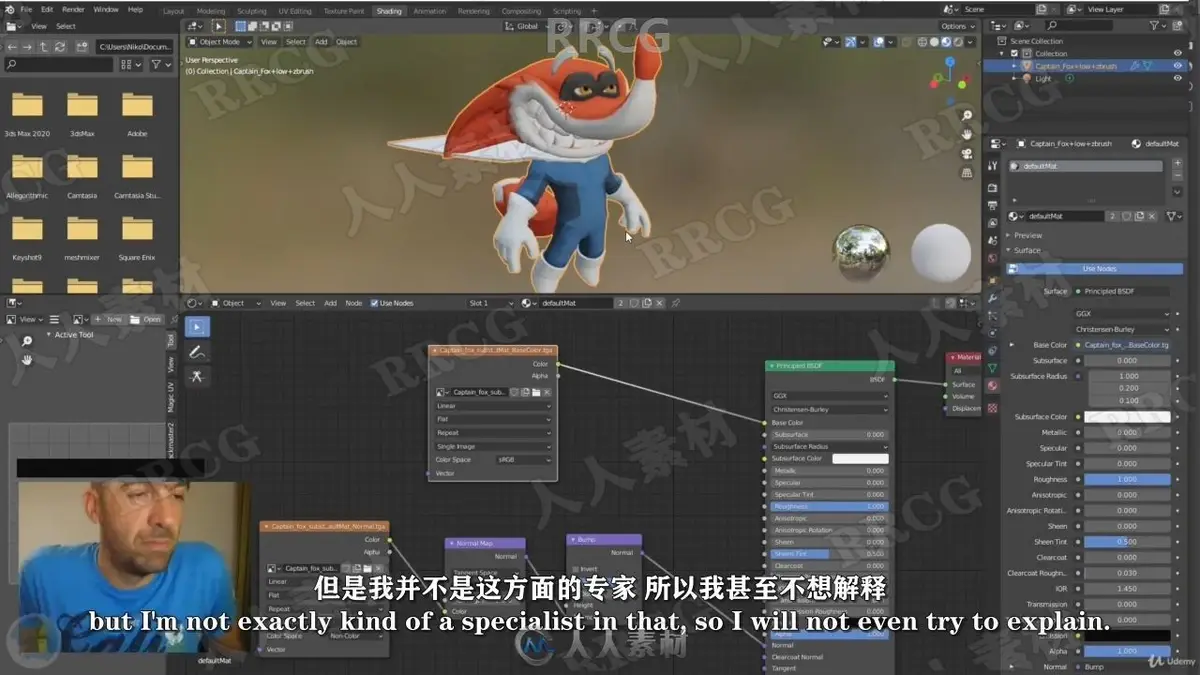This screenshot has height=675, width=1200.
Task: Open the Object Mode dropdown
Action: [220, 42]
